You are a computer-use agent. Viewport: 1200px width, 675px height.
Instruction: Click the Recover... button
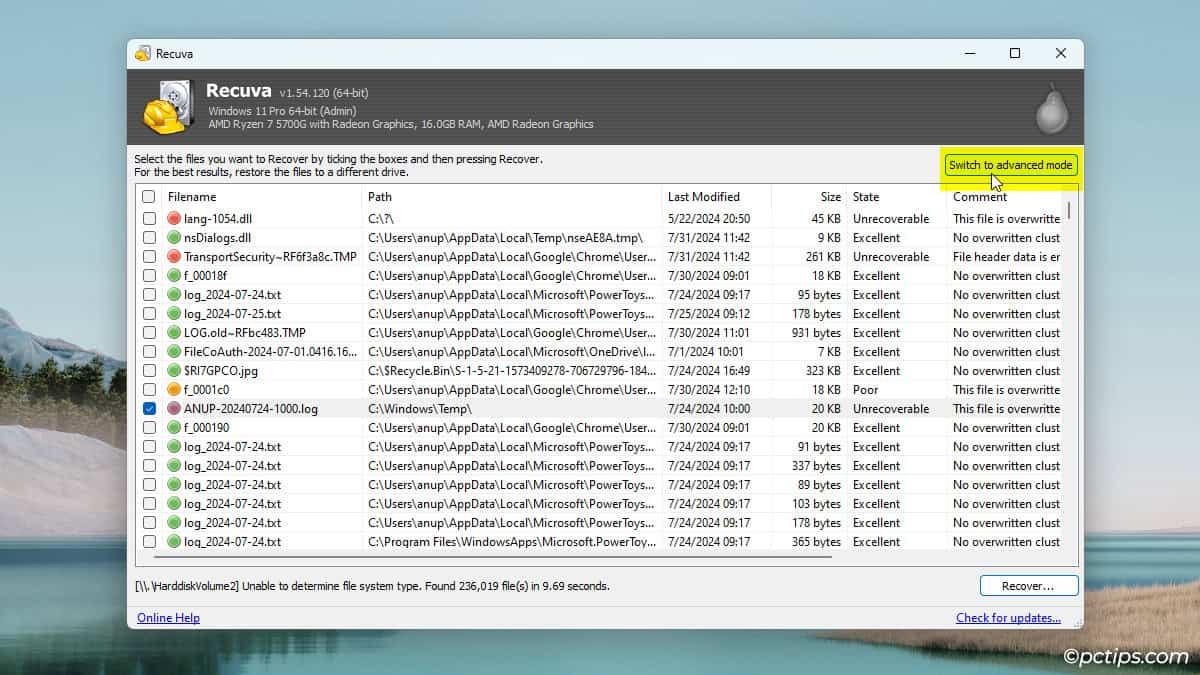[x=1029, y=586]
